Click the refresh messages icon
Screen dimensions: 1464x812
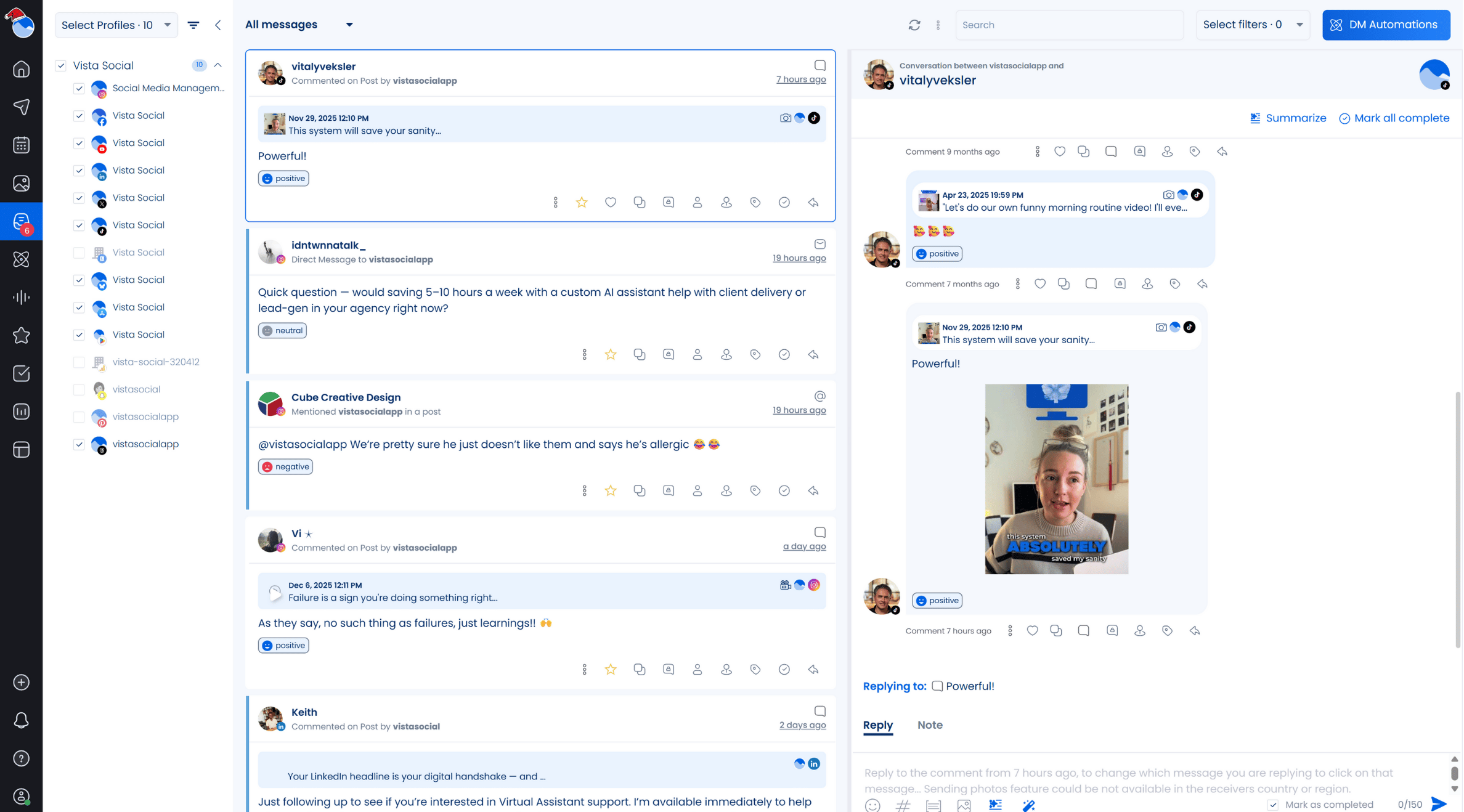(x=914, y=25)
